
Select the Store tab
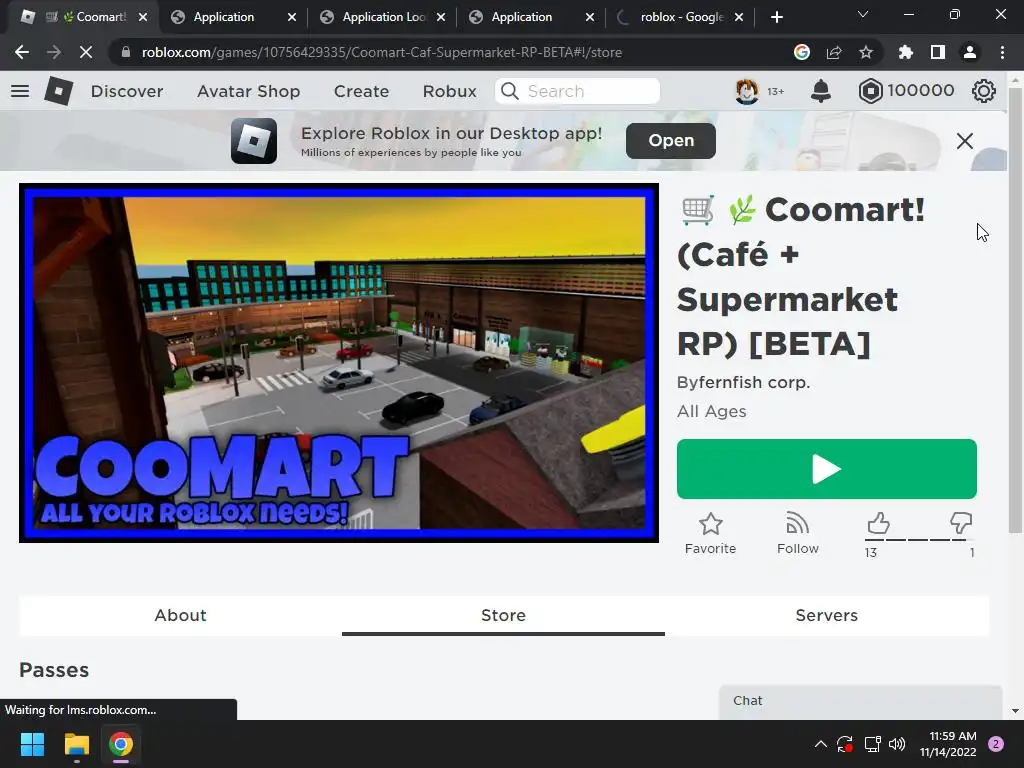pyautogui.click(x=504, y=615)
